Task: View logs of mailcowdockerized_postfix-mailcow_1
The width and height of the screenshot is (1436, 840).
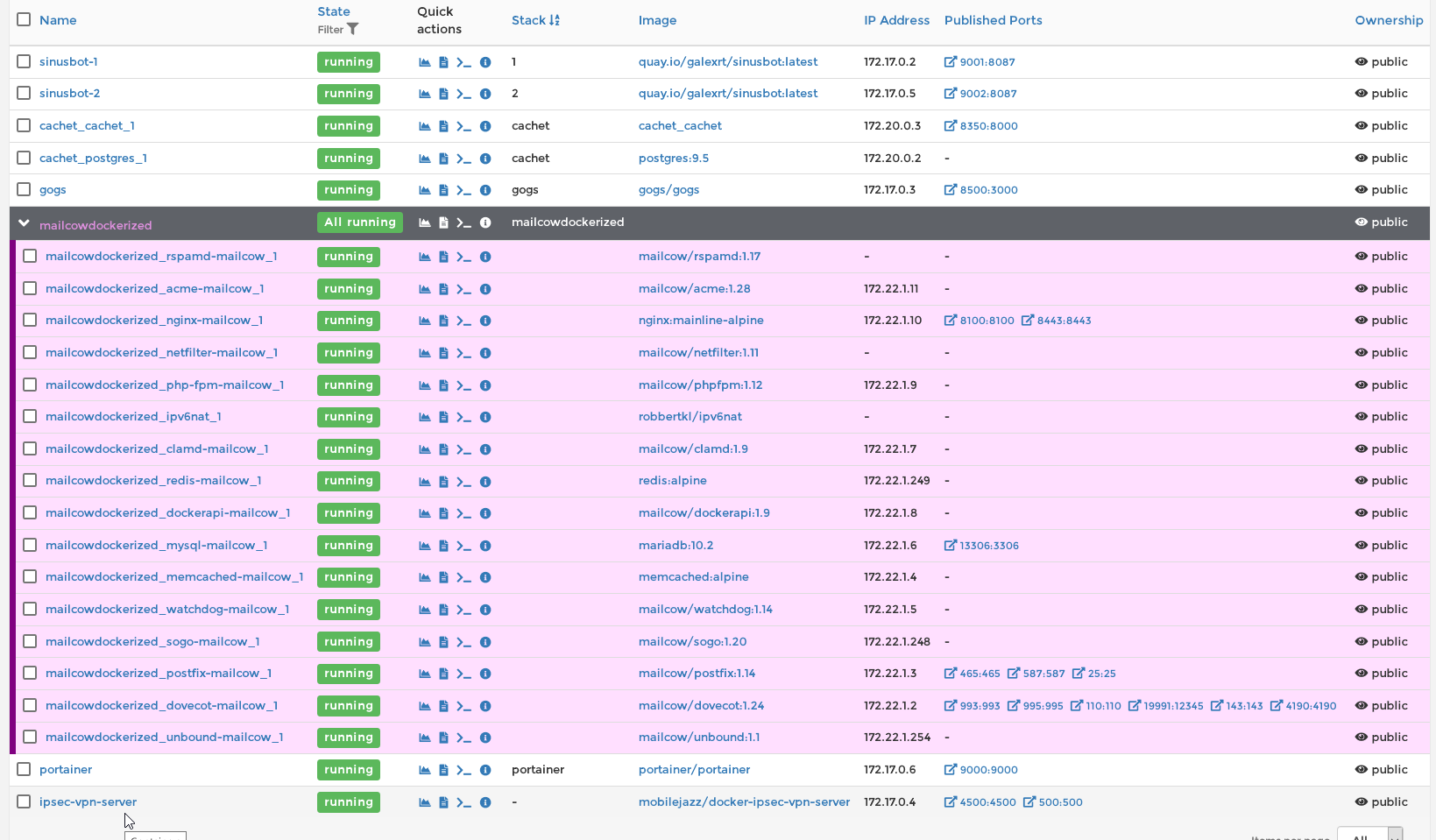Action: pos(443,674)
